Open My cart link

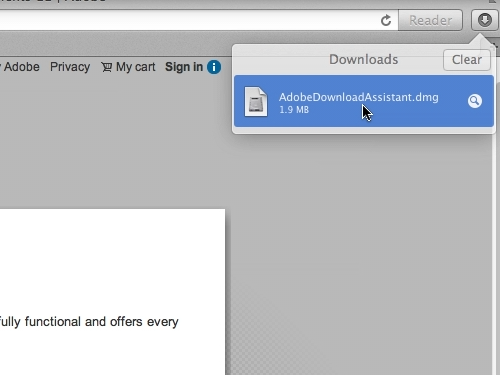pos(135,67)
